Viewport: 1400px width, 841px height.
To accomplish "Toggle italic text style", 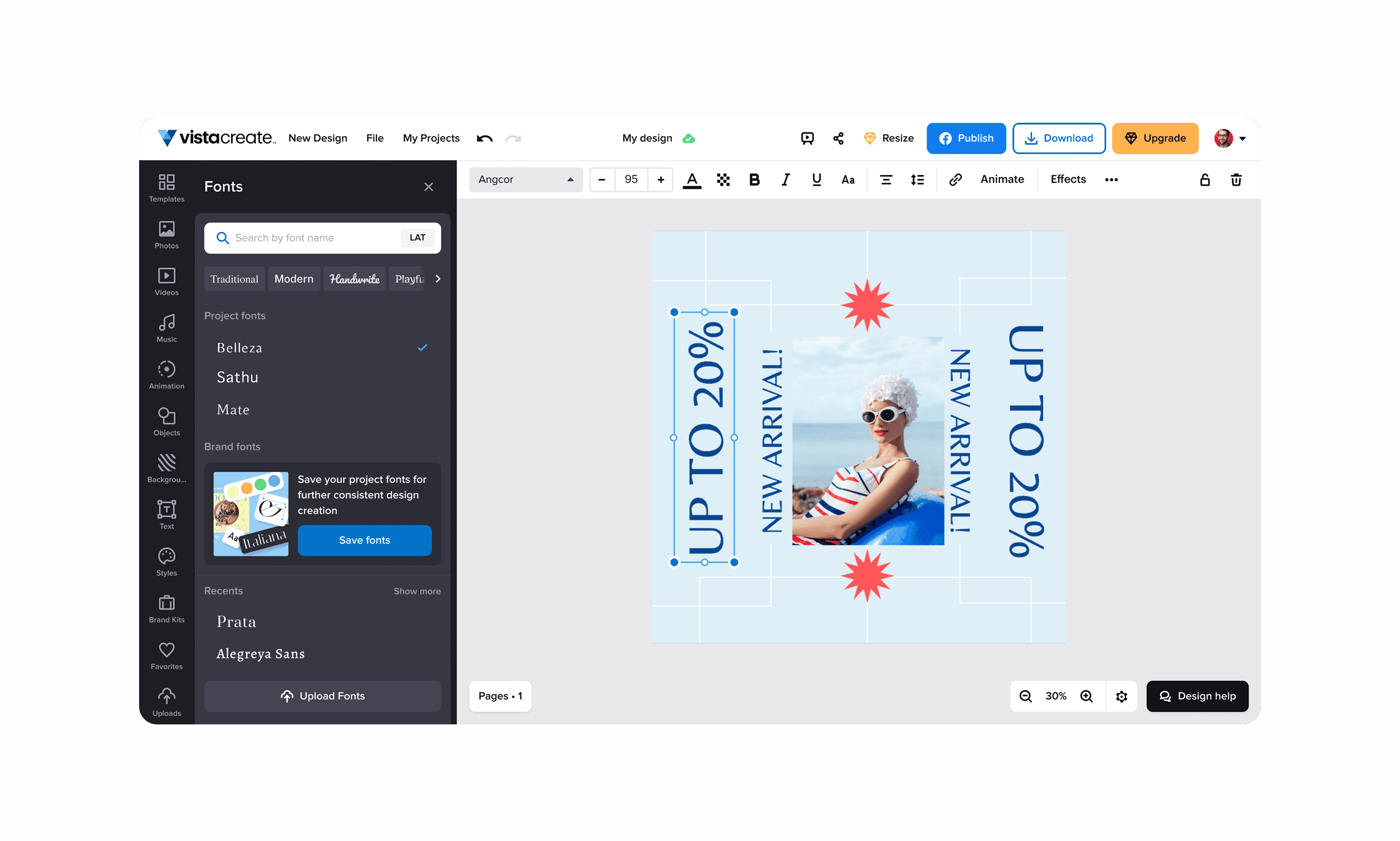I will (x=785, y=179).
